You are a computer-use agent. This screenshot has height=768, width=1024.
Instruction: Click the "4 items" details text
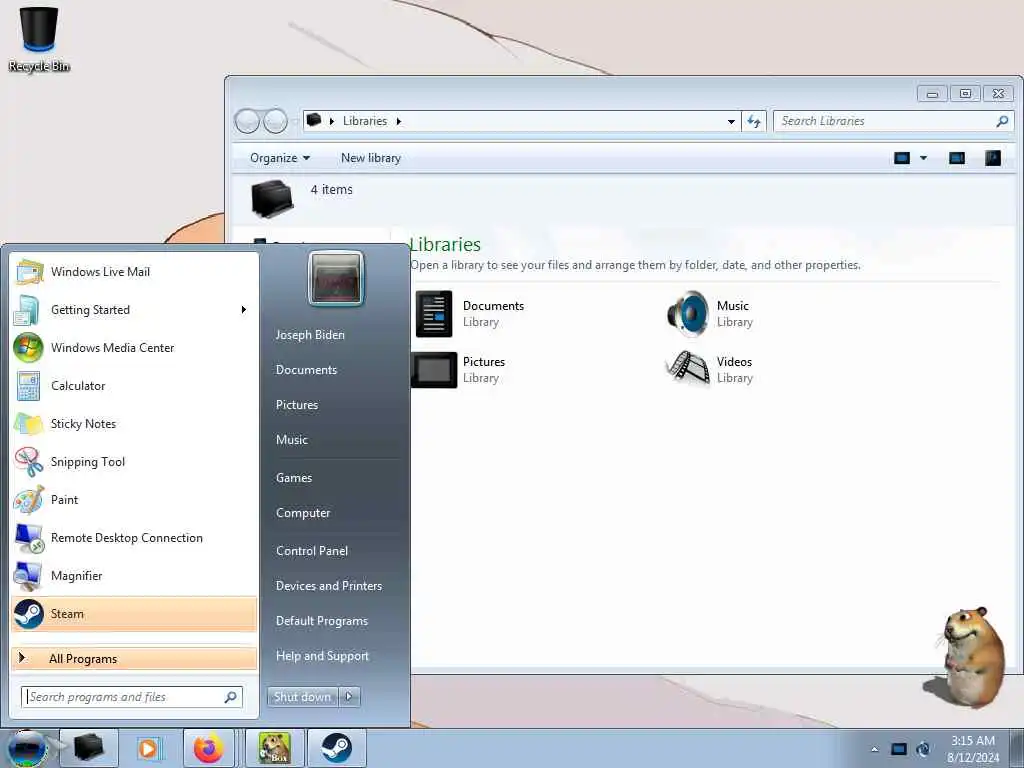click(332, 190)
